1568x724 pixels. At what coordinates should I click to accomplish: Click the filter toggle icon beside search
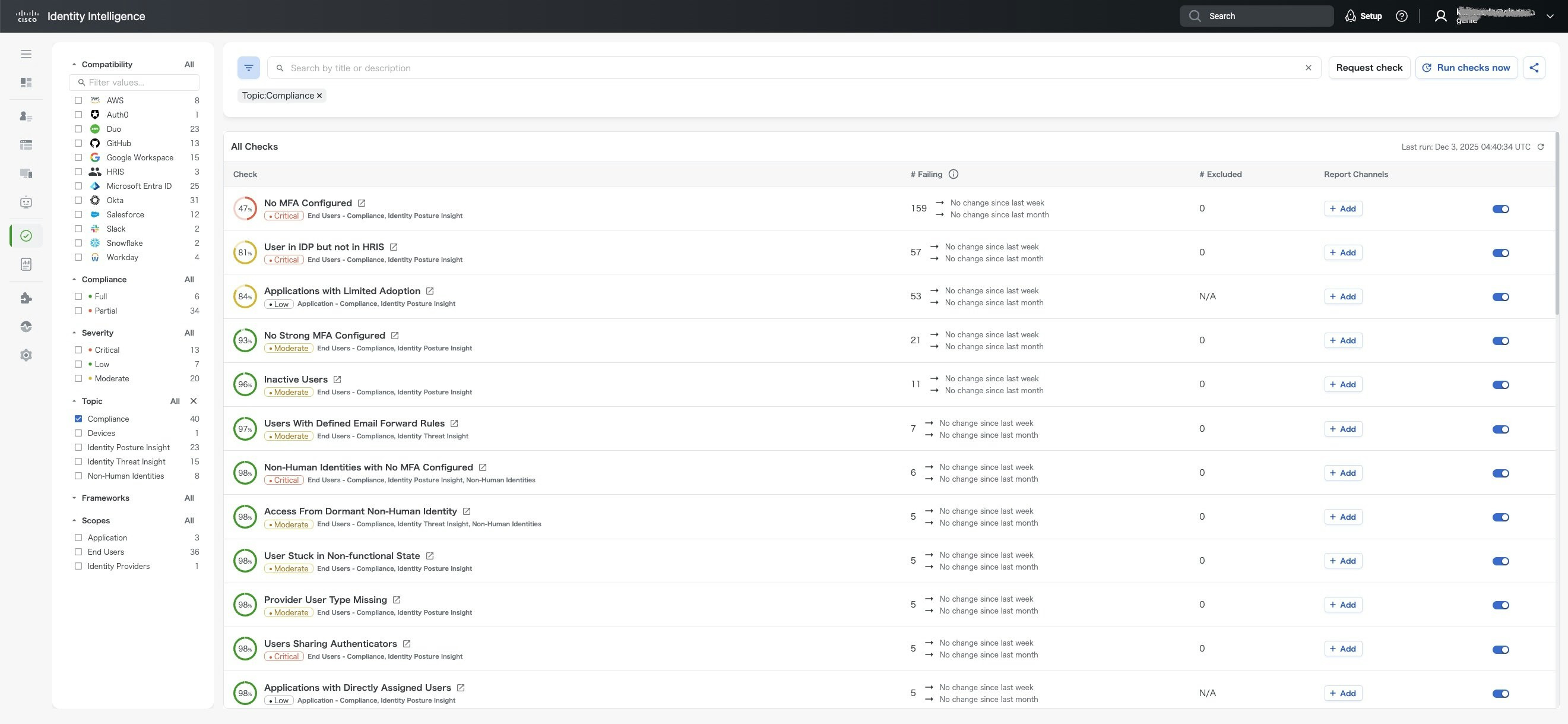pos(248,68)
